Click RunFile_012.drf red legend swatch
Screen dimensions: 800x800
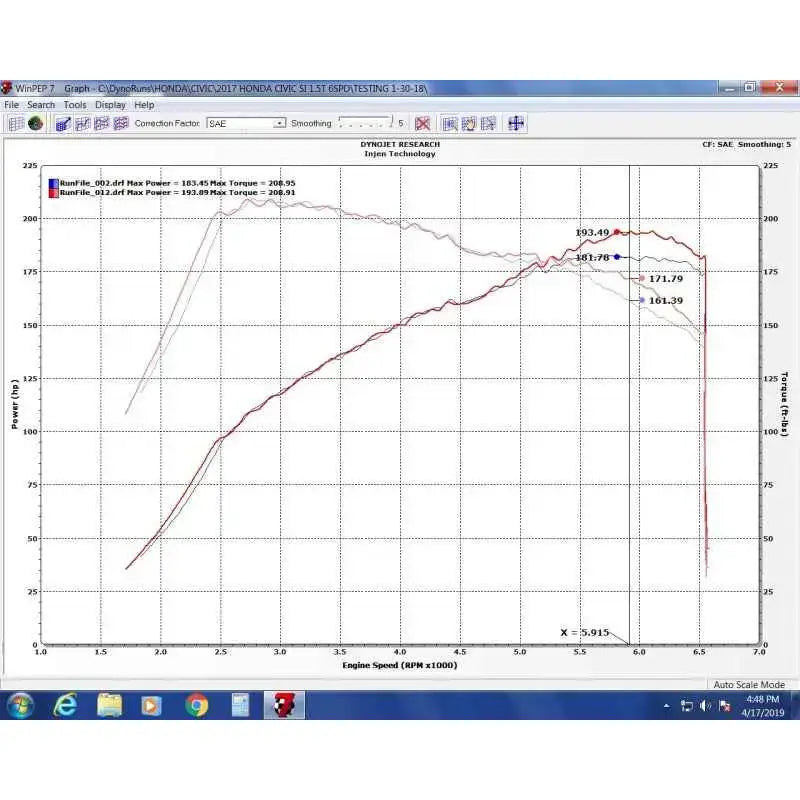point(54,193)
